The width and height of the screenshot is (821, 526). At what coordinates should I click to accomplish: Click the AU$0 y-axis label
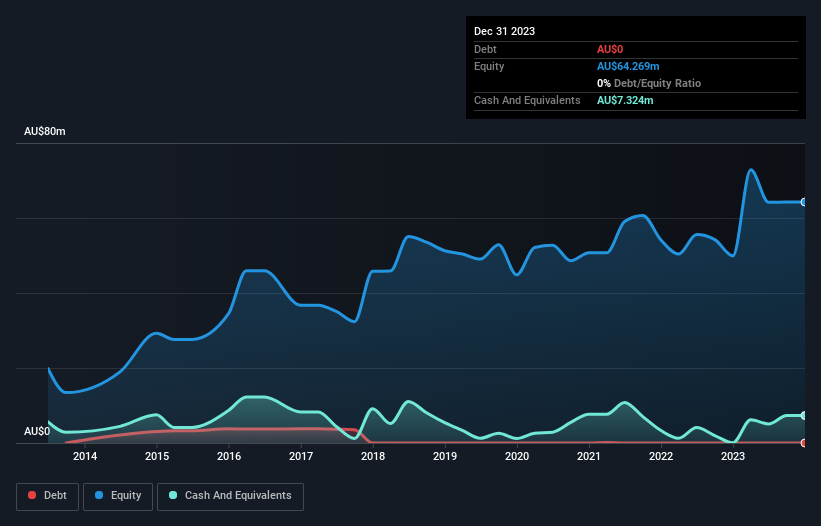tap(37, 431)
